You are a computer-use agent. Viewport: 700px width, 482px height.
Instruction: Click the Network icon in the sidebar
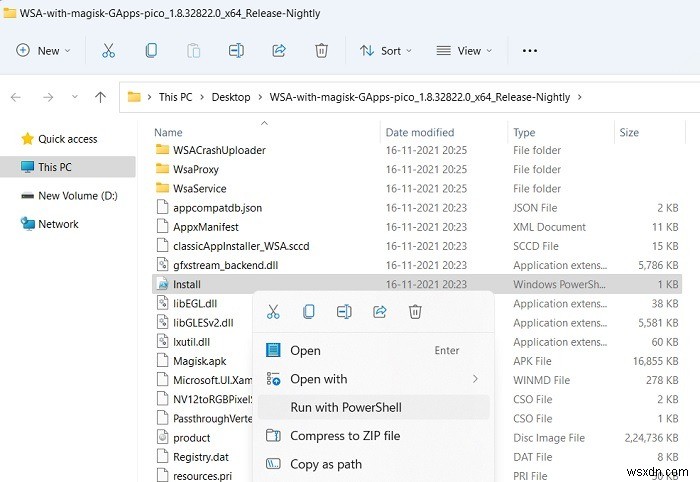tap(28, 224)
